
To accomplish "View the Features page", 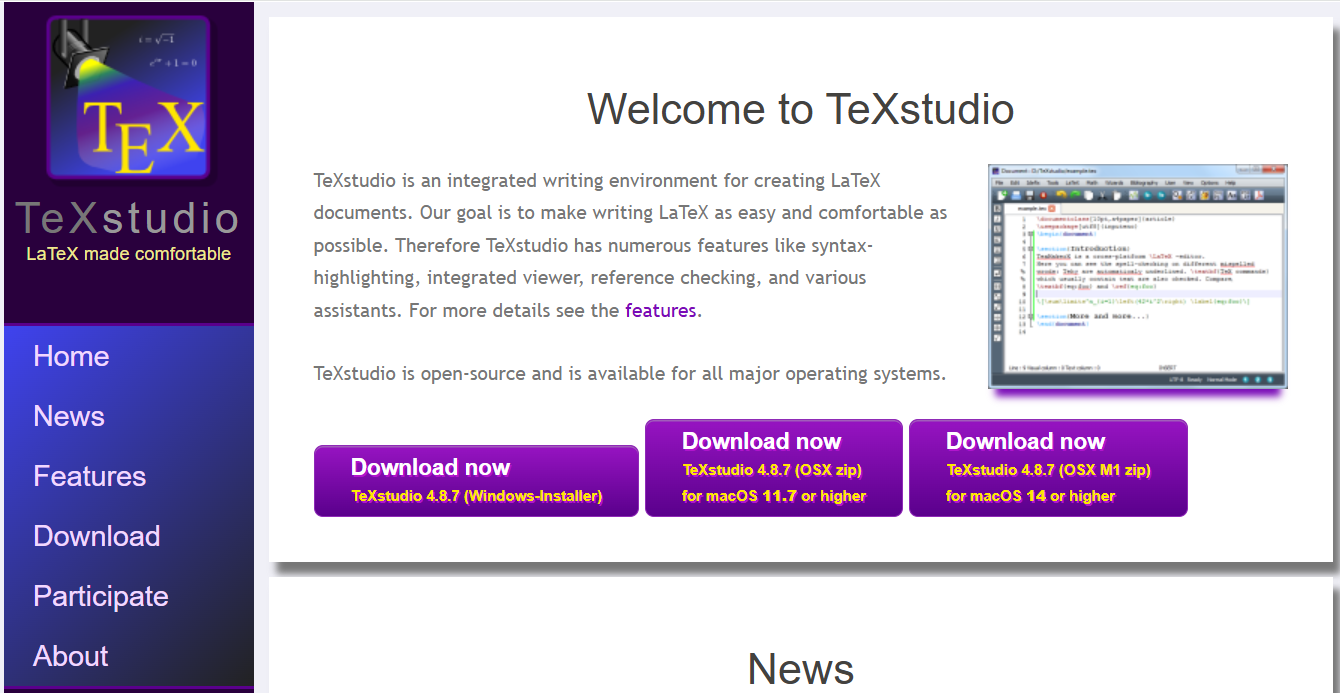I will pyautogui.click(x=89, y=476).
